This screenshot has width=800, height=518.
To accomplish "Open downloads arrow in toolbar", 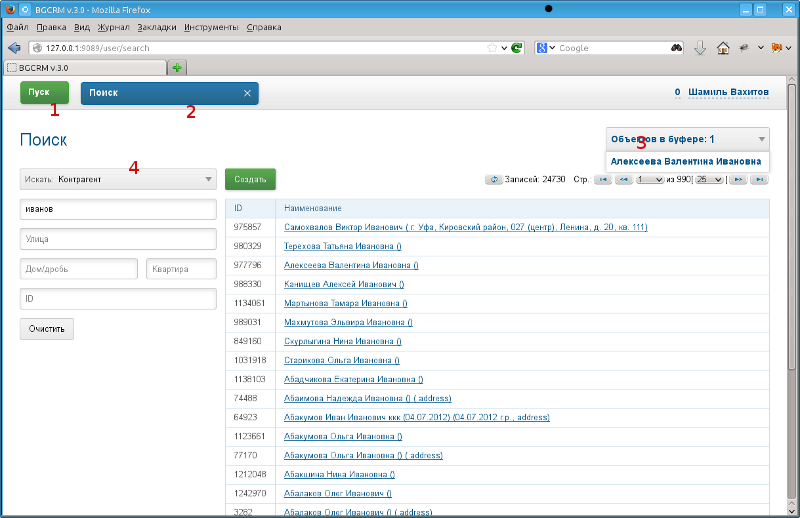I will (700, 48).
